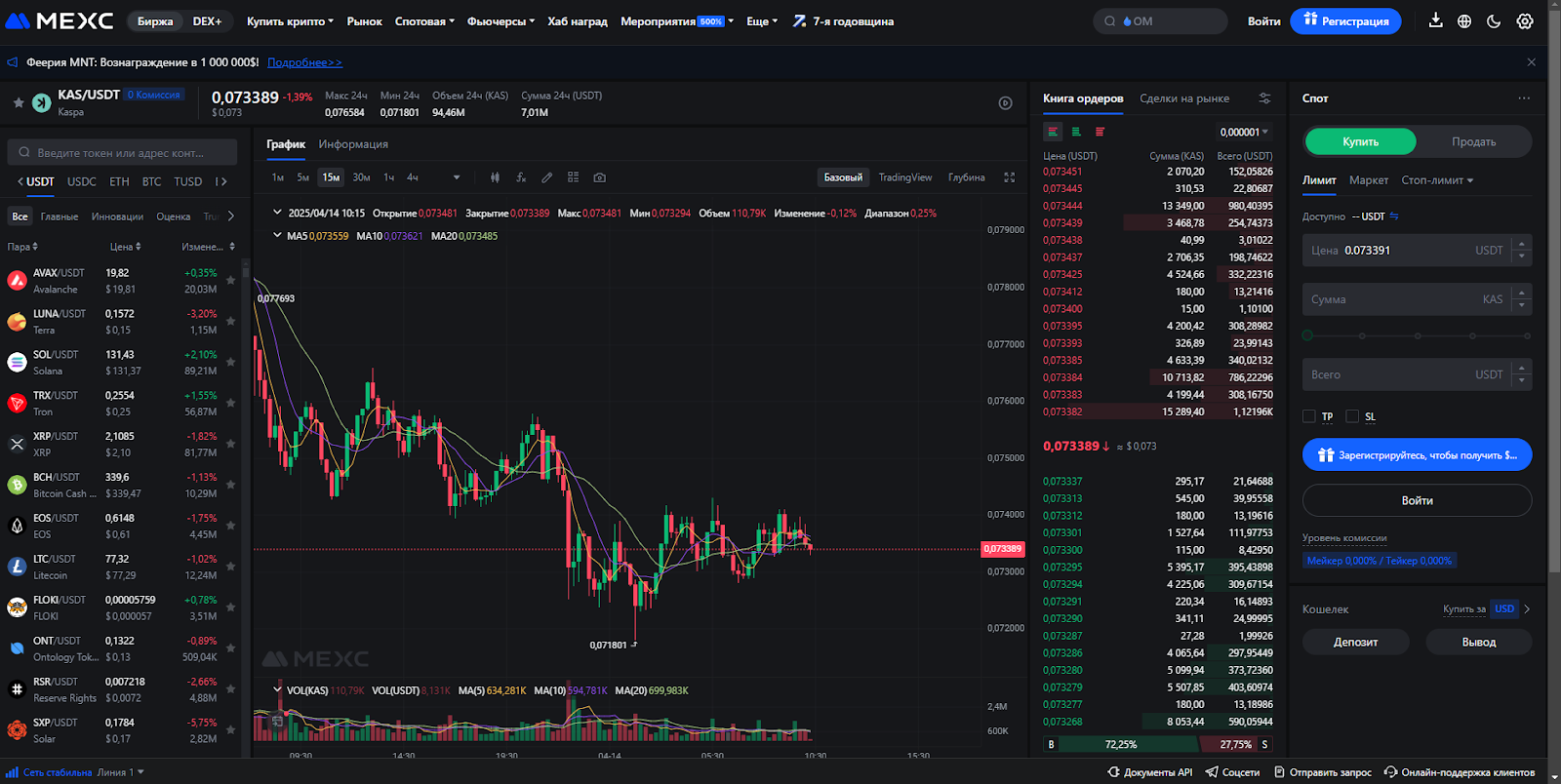Switch to the Продать sell toggle
The image size is (1561, 784).
(1473, 141)
